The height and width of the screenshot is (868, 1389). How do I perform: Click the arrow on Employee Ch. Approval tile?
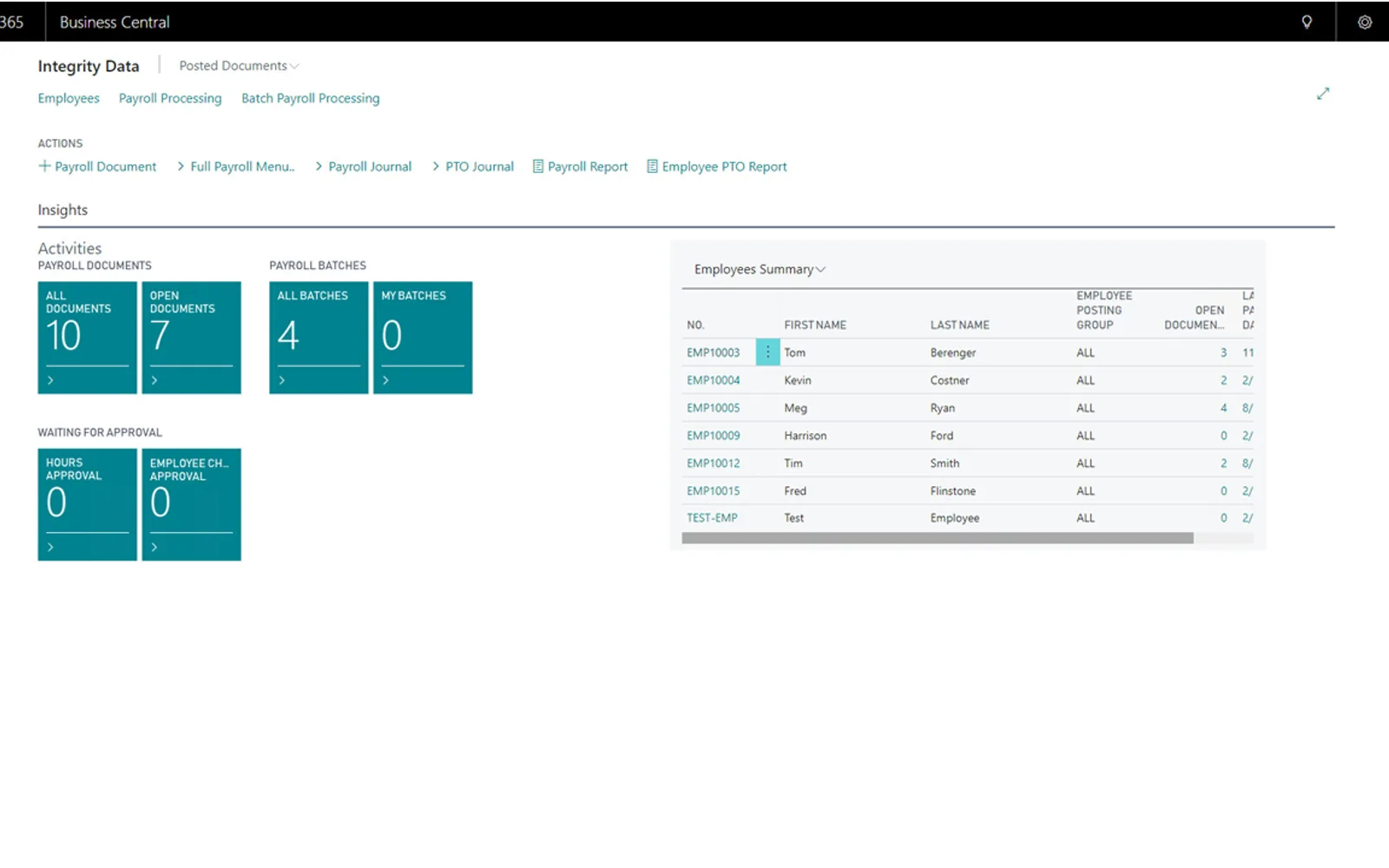tap(155, 547)
